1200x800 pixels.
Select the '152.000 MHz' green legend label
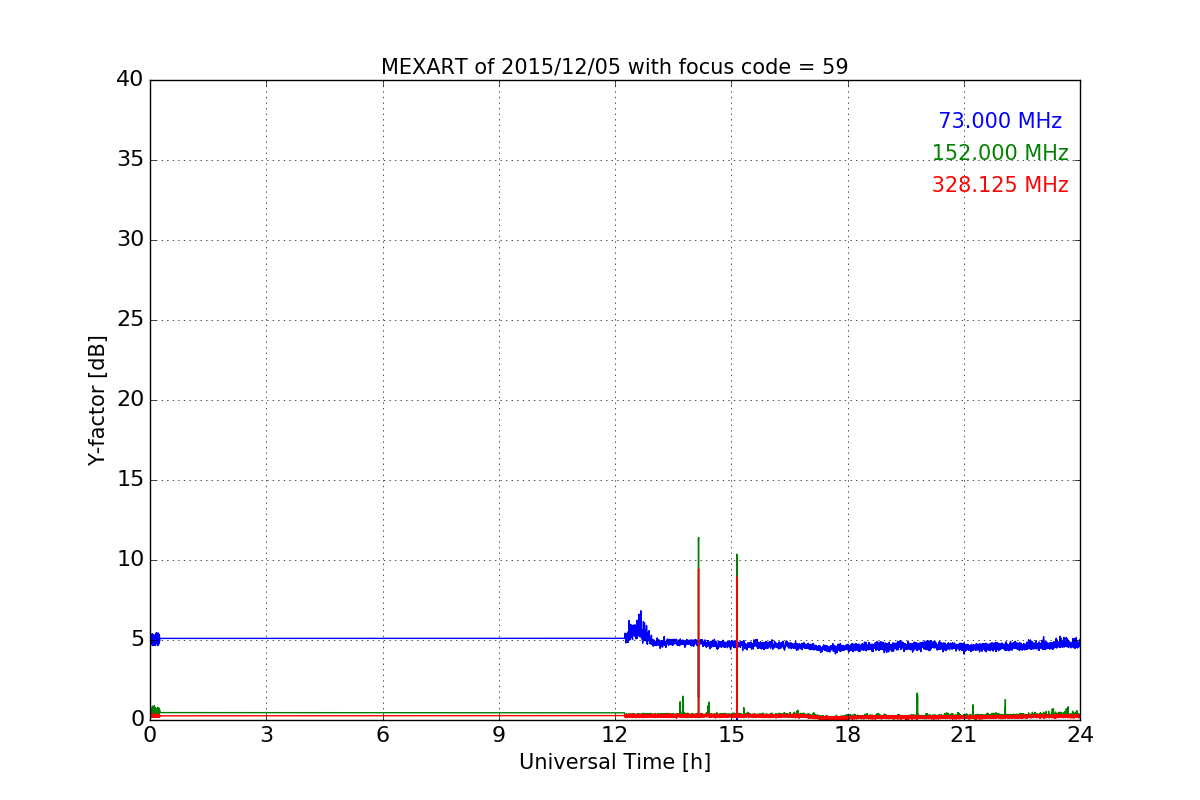point(1000,153)
